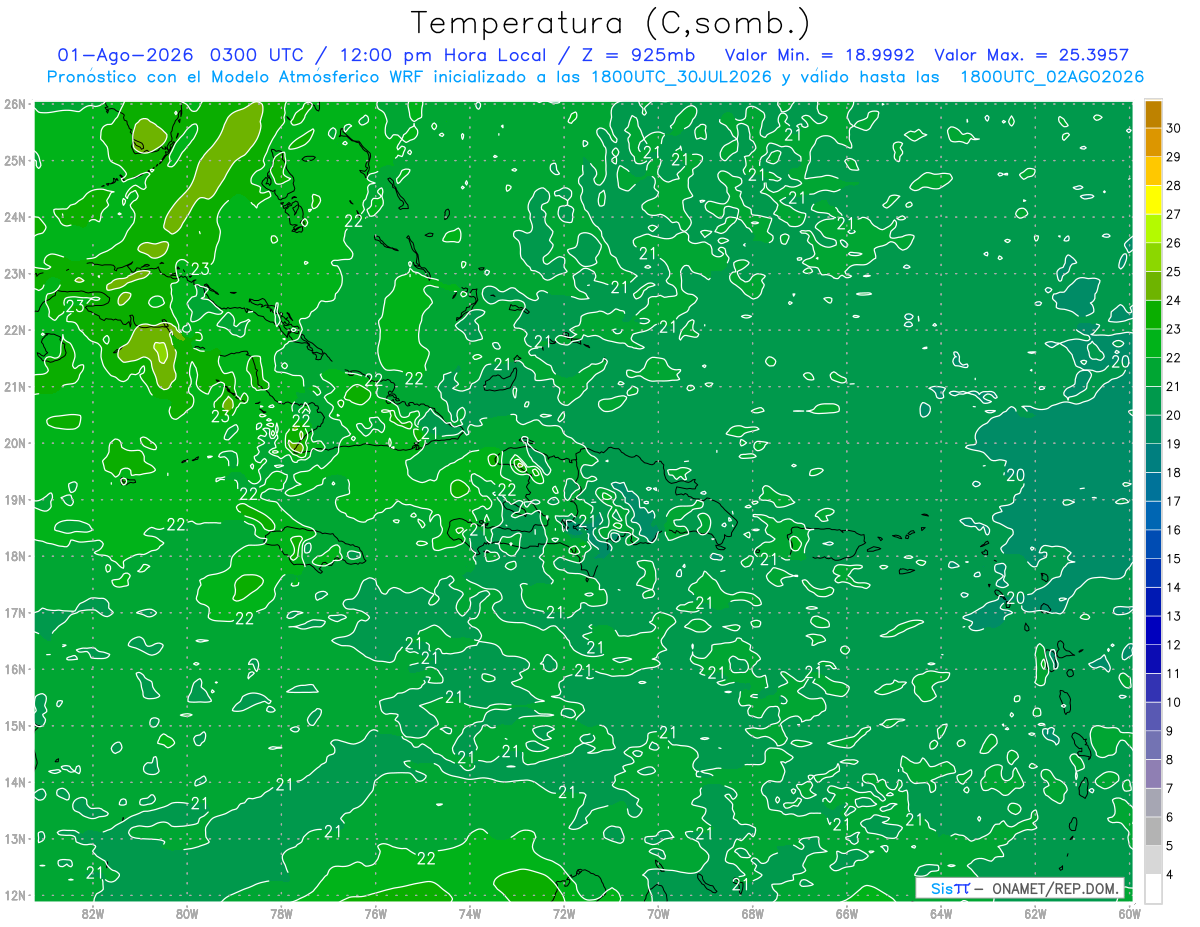Click the 14N latitude axis label
Screen dimensions: 1200x927
point(15,782)
